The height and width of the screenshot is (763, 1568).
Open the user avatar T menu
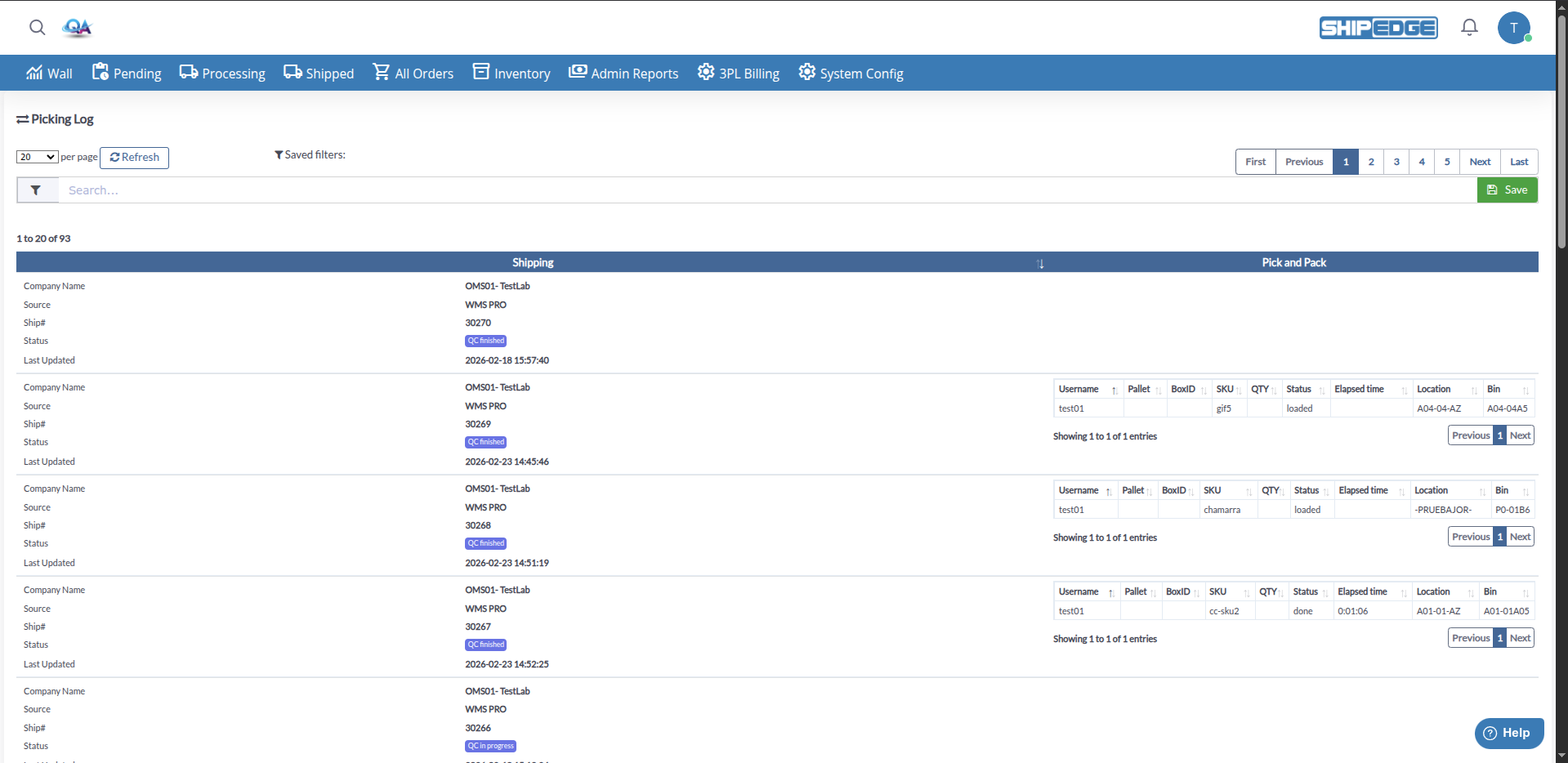pos(1514,28)
